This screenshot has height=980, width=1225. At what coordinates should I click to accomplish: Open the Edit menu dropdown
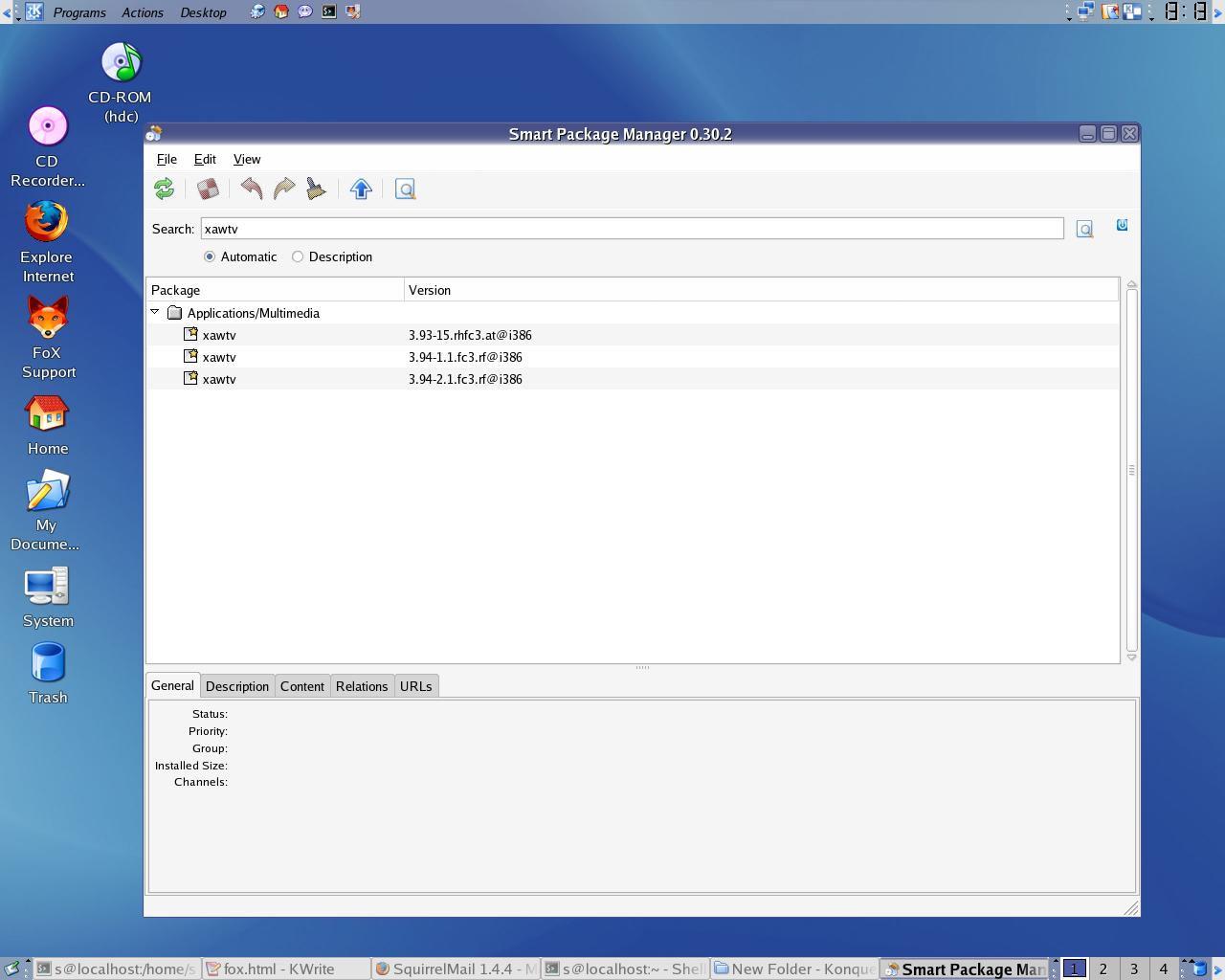tap(205, 159)
